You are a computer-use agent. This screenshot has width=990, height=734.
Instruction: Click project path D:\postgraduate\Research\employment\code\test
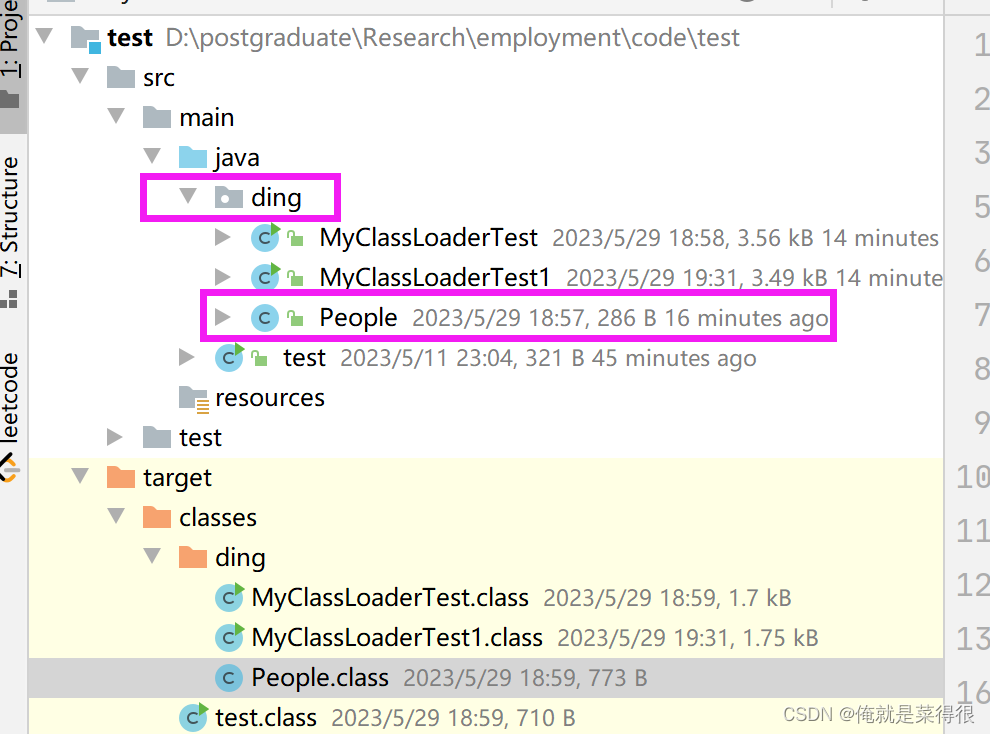tap(452, 38)
